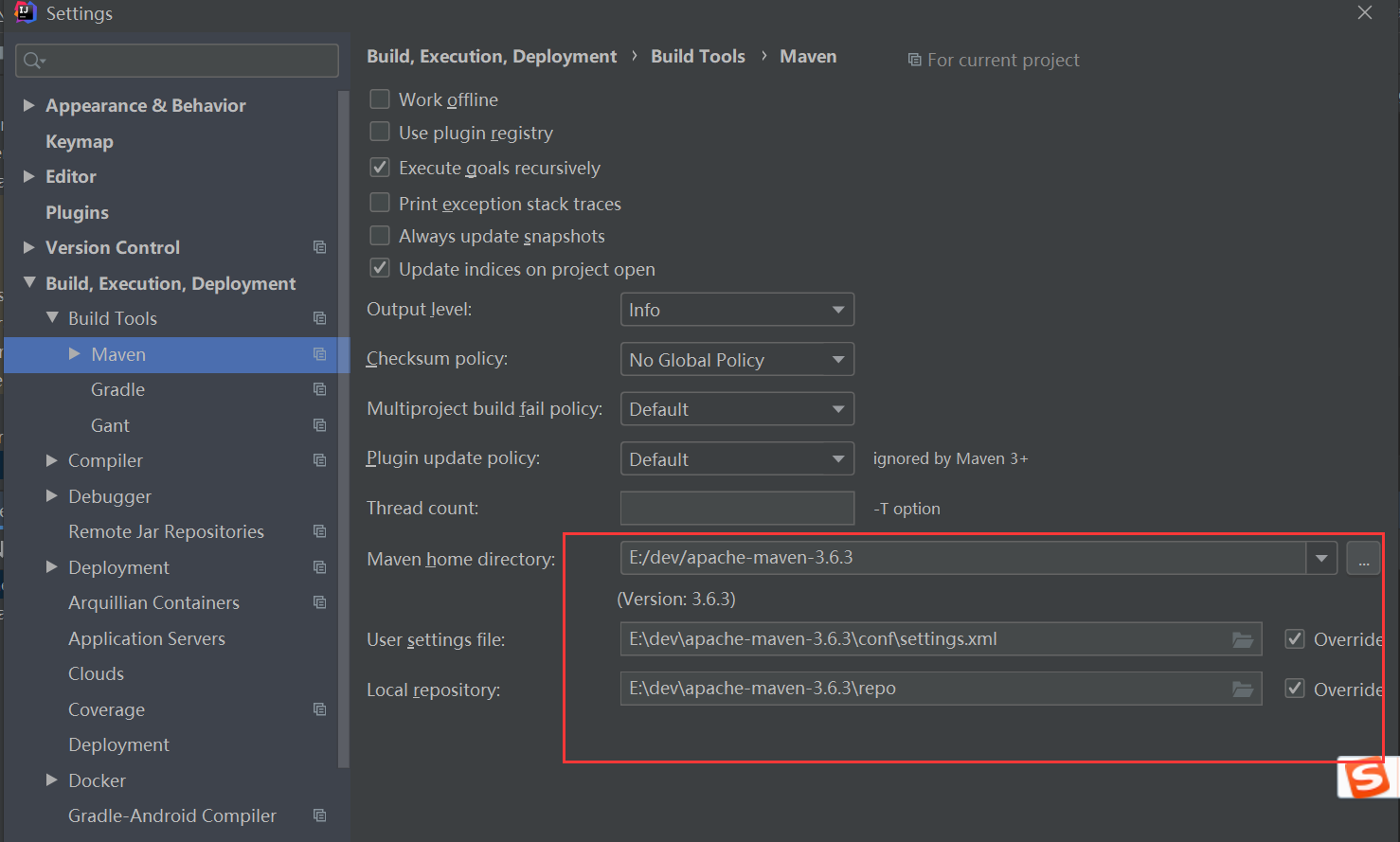Image resolution: width=1400 pixels, height=842 pixels.
Task: Open the Output level dropdown
Action: coord(737,309)
